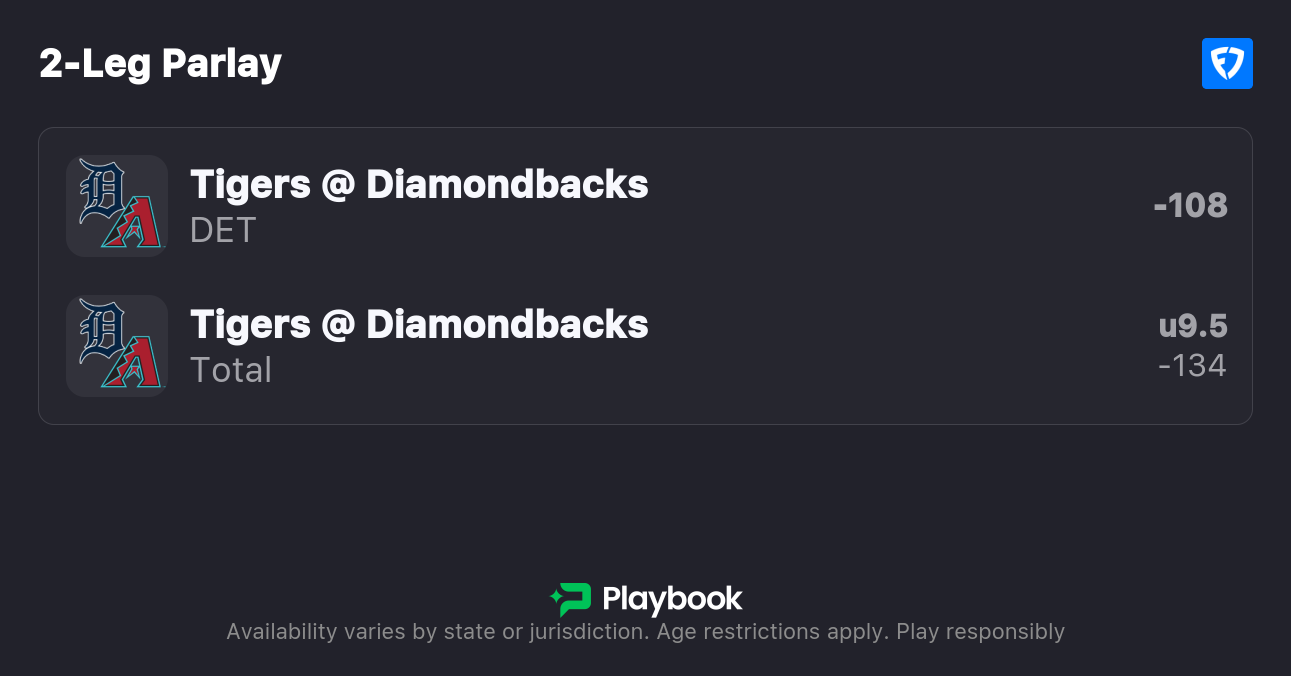Select the u9.5 under line
This screenshot has width=1291, height=676.
[x=1193, y=326]
